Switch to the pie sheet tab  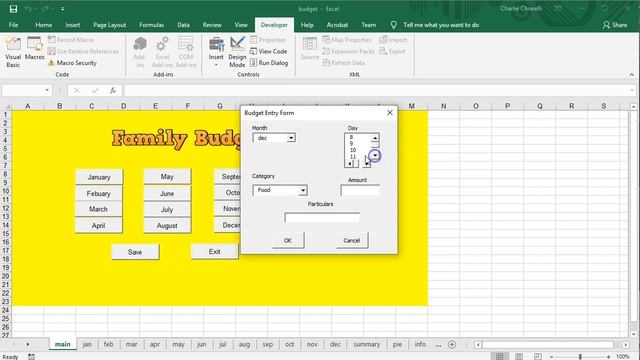point(397,344)
